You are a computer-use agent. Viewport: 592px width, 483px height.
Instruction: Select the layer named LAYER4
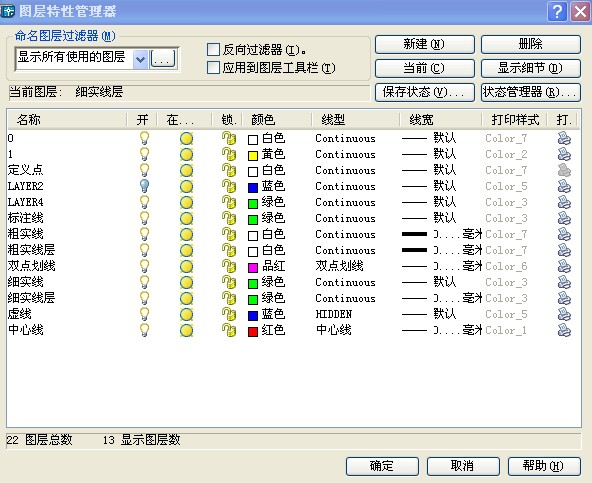[25, 202]
